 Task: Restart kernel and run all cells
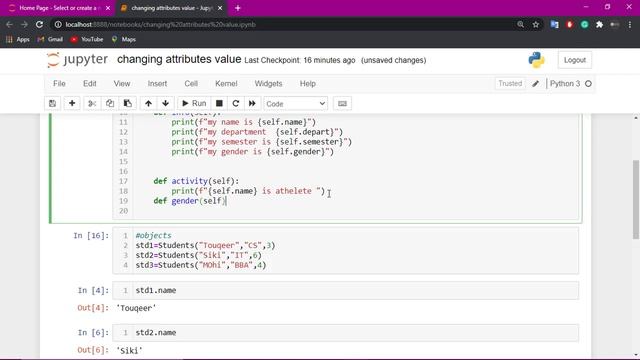tap(252, 104)
